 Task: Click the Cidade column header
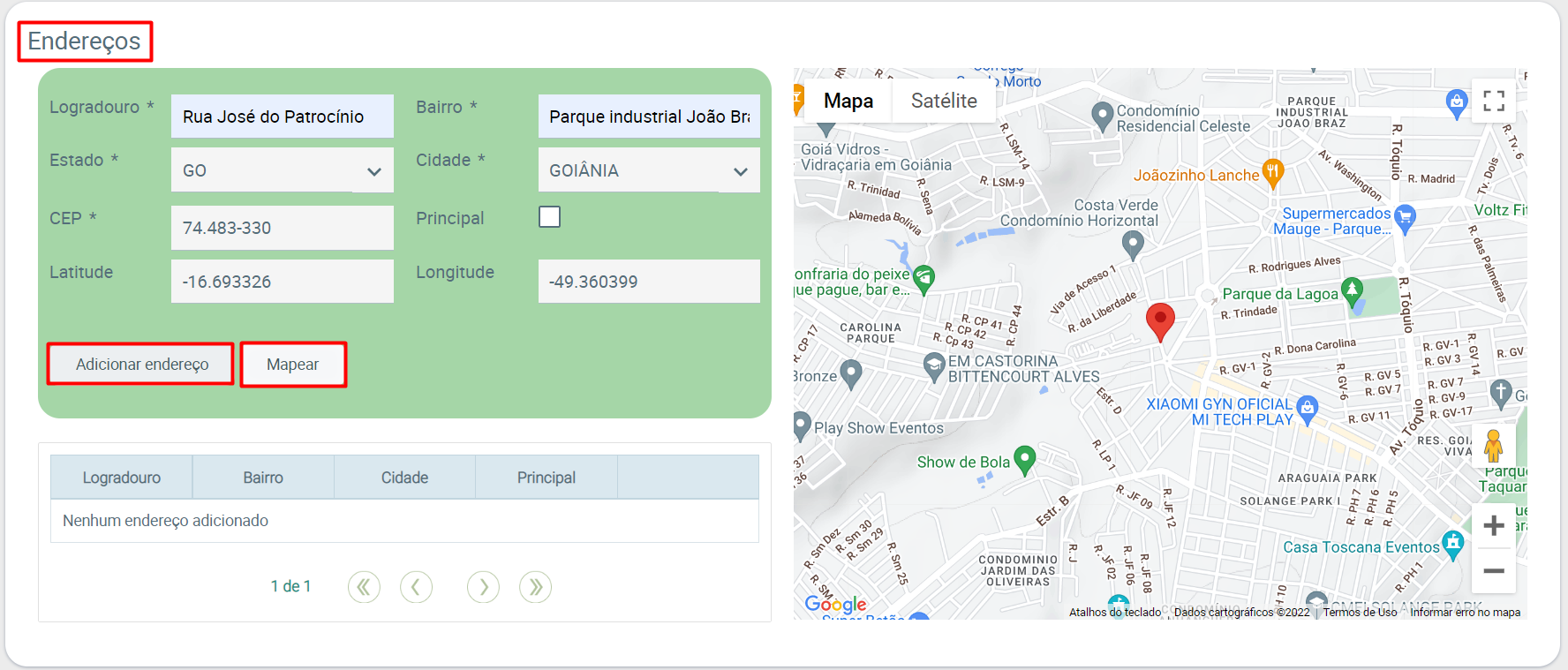click(404, 478)
